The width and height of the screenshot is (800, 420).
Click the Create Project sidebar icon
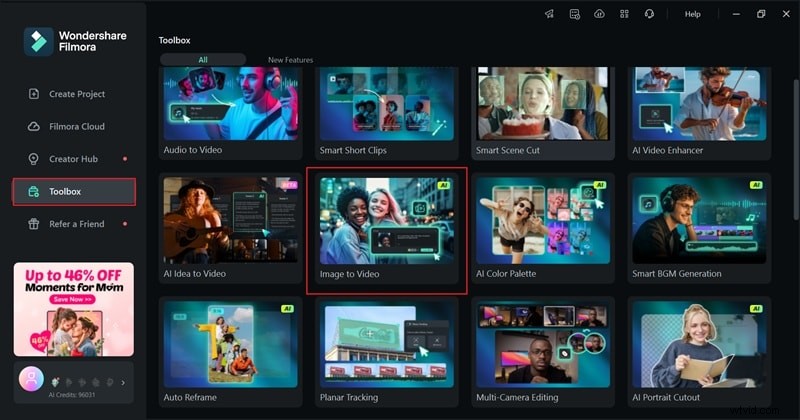[34, 94]
